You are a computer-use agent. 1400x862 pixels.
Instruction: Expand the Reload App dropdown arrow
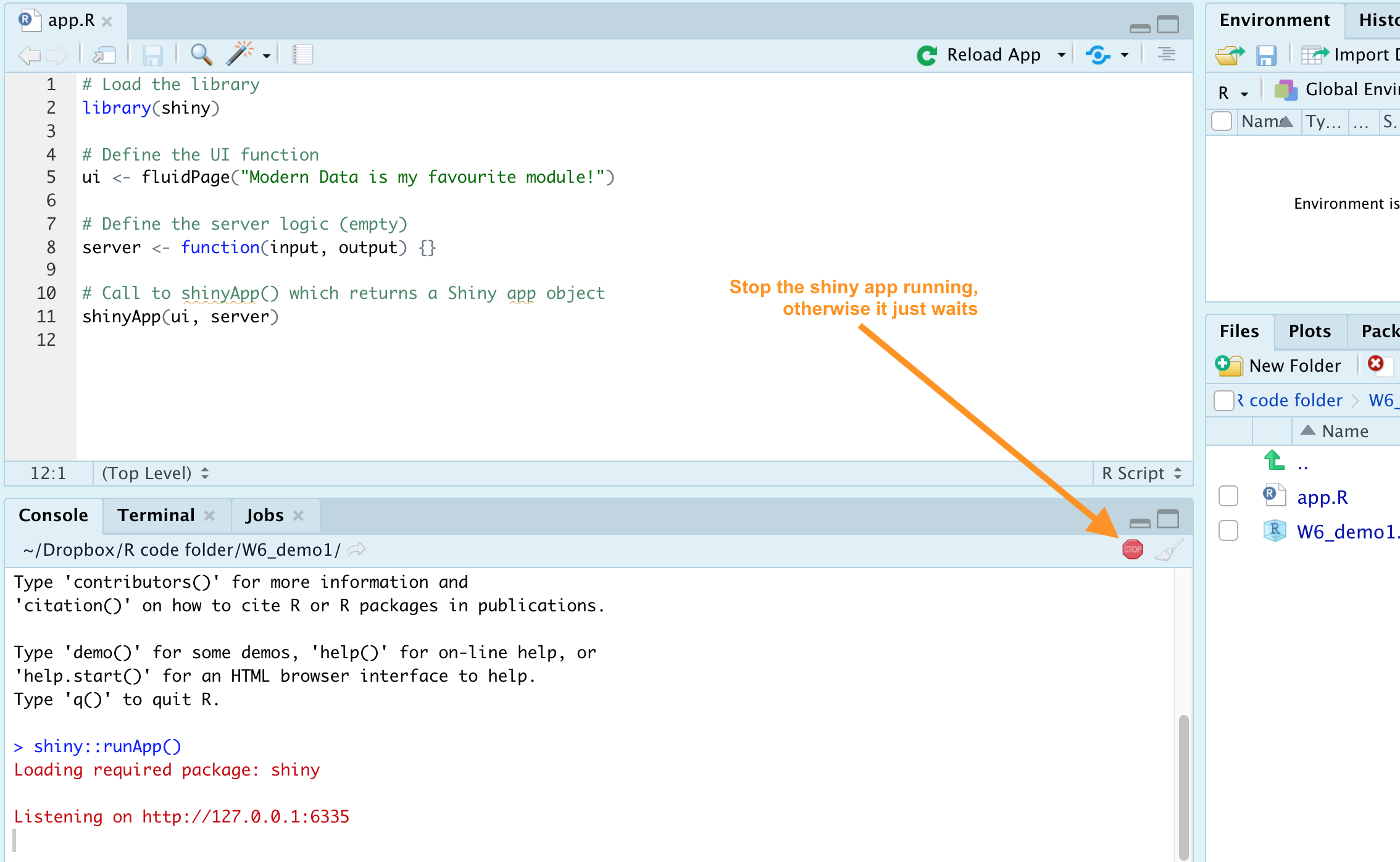1062,55
